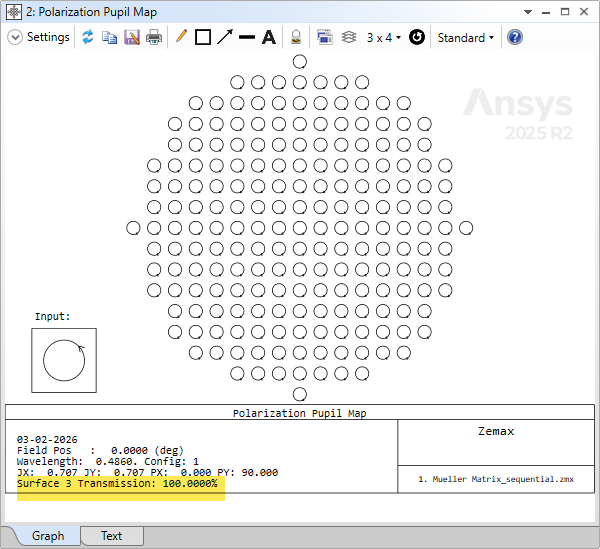Click the Surface 3 Transmission text
Viewport: 600px width, 549px height.
coord(117,484)
